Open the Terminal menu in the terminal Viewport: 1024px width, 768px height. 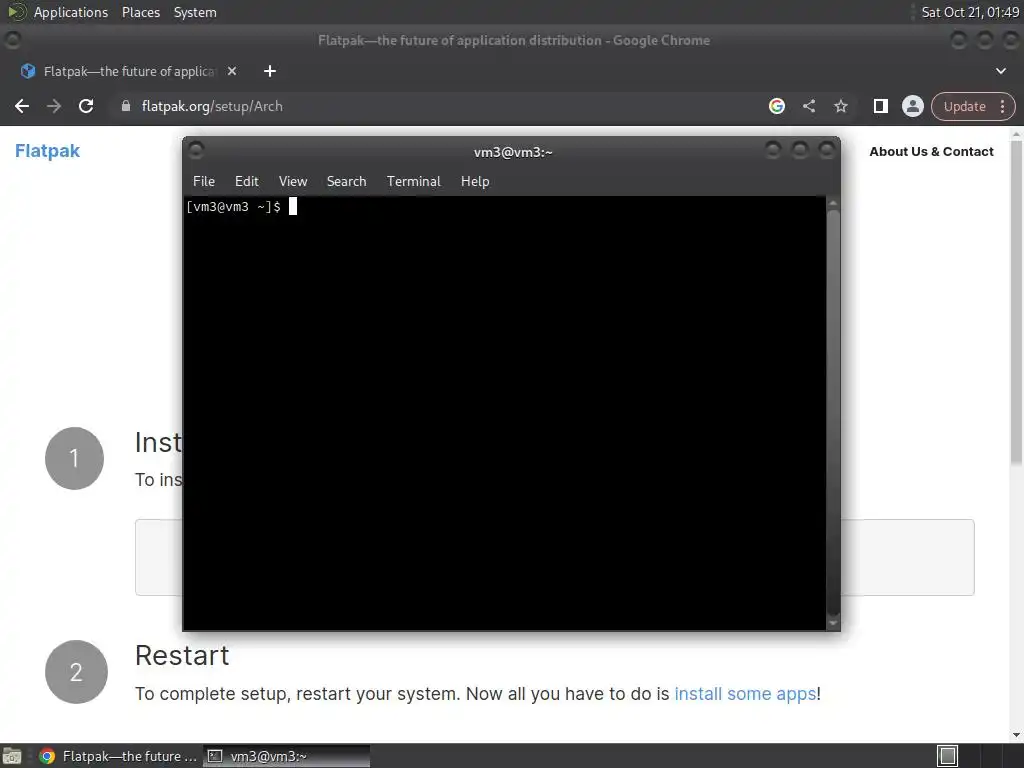(x=413, y=182)
